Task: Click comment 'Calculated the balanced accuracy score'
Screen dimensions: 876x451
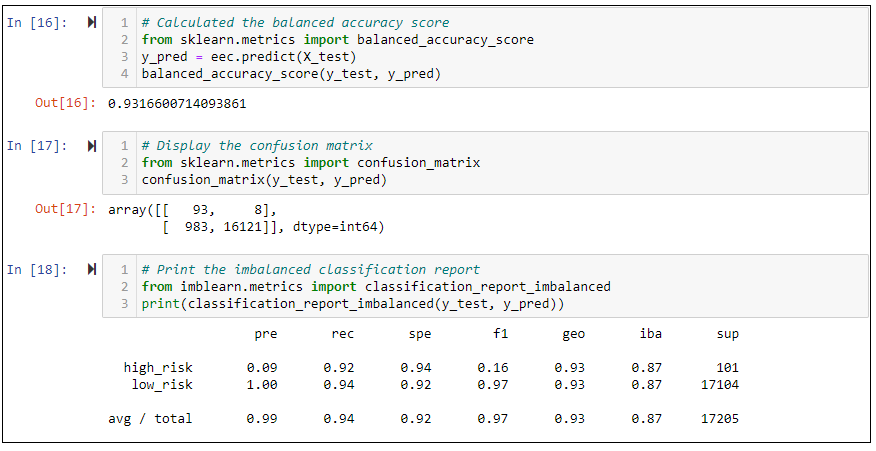Action: (295, 23)
